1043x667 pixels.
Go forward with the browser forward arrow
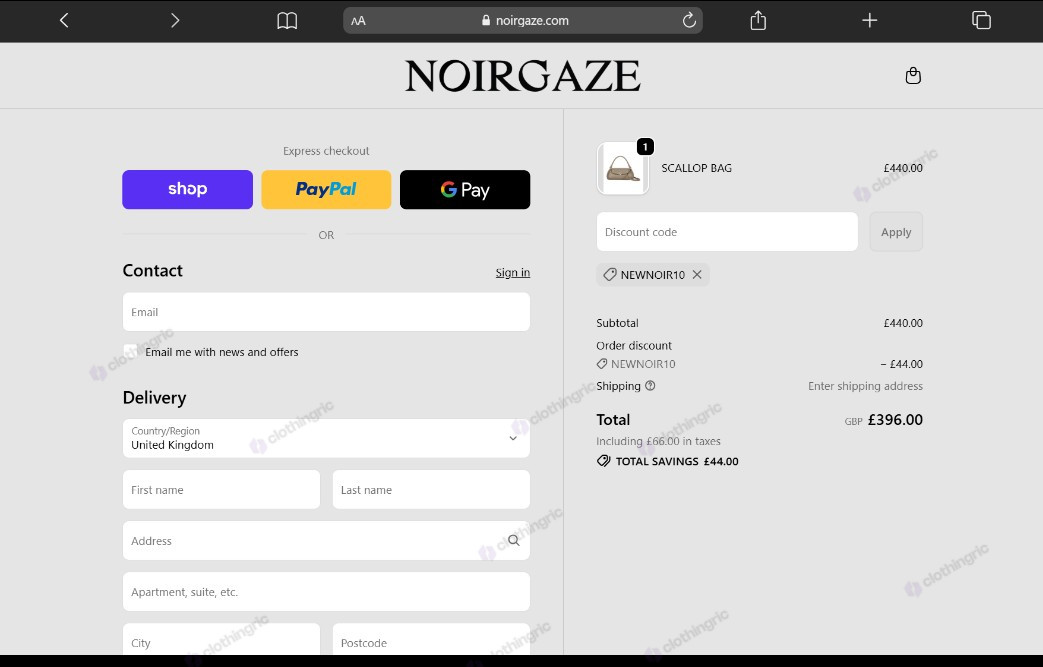pos(175,21)
